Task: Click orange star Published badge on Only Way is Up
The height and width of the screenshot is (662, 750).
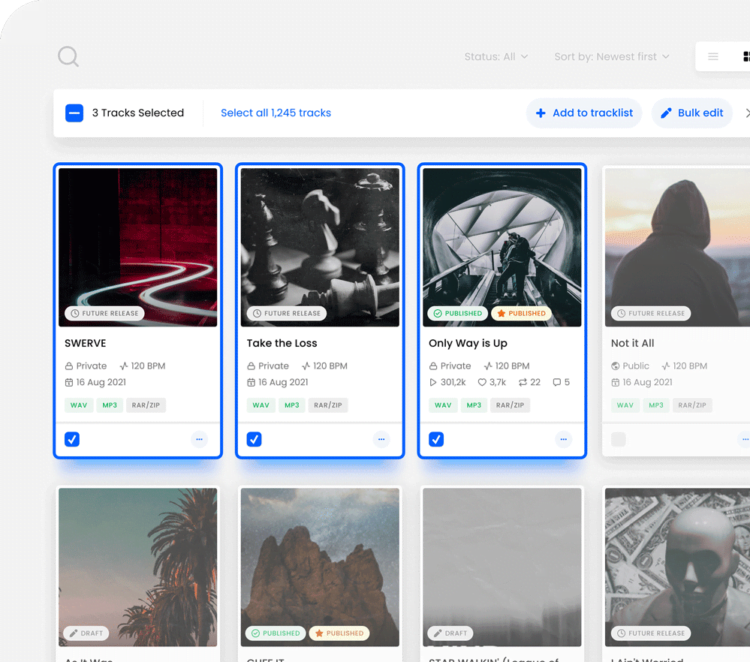Action: (521, 313)
